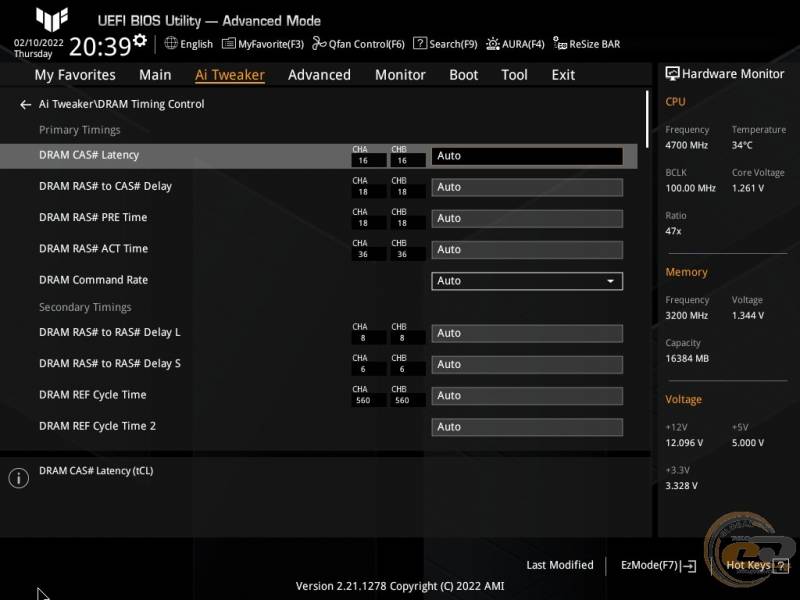Click the CPU Frequency value 4700 MHz
This screenshot has height=600, width=800.
686,145
